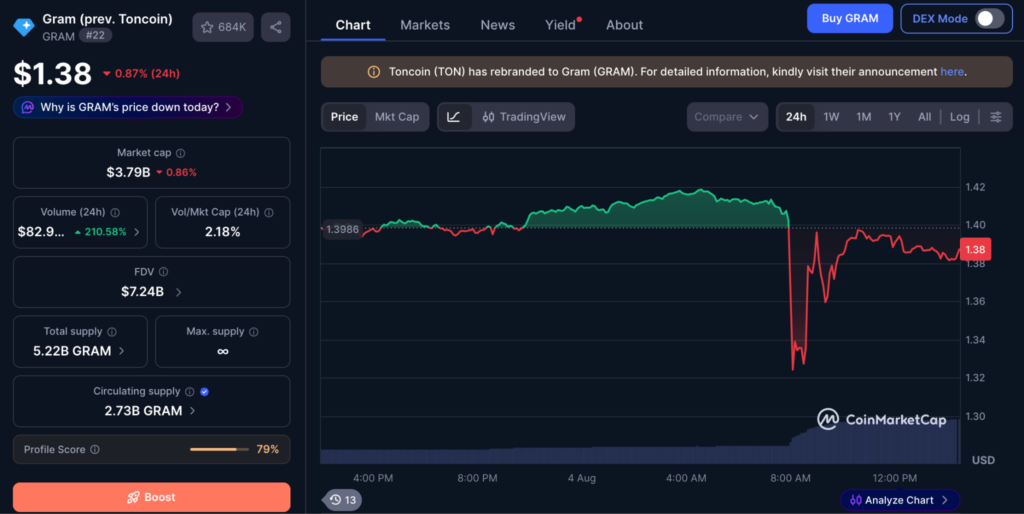The image size is (1024, 514).
Task: Click the Market cap info icon
Action: 181,153
